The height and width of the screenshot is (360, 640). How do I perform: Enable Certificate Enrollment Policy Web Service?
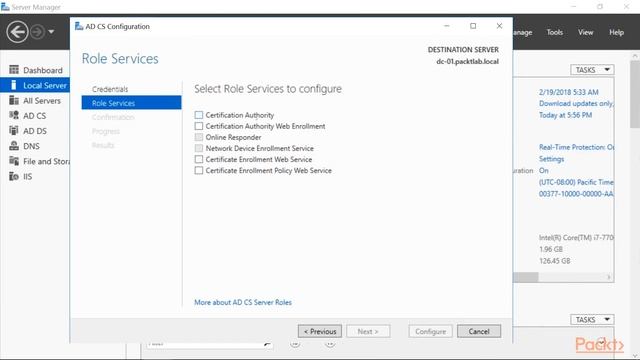coord(199,170)
